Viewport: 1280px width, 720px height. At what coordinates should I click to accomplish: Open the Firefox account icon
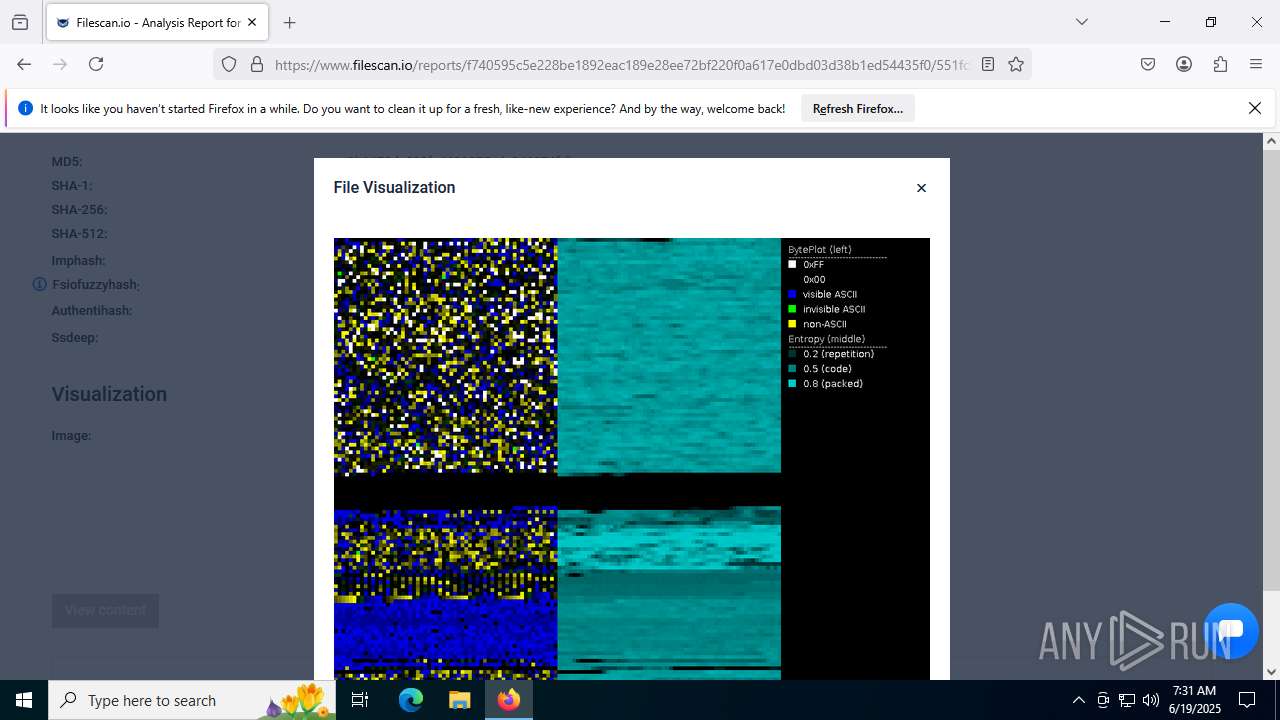[1184, 64]
